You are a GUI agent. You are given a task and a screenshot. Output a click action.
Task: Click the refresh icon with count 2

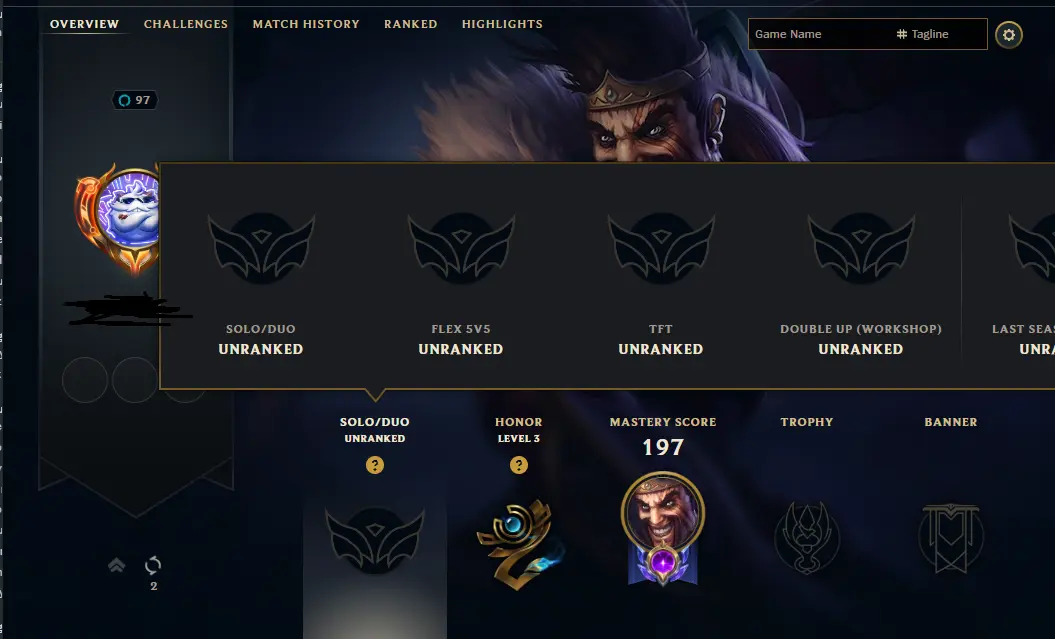coord(153,565)
